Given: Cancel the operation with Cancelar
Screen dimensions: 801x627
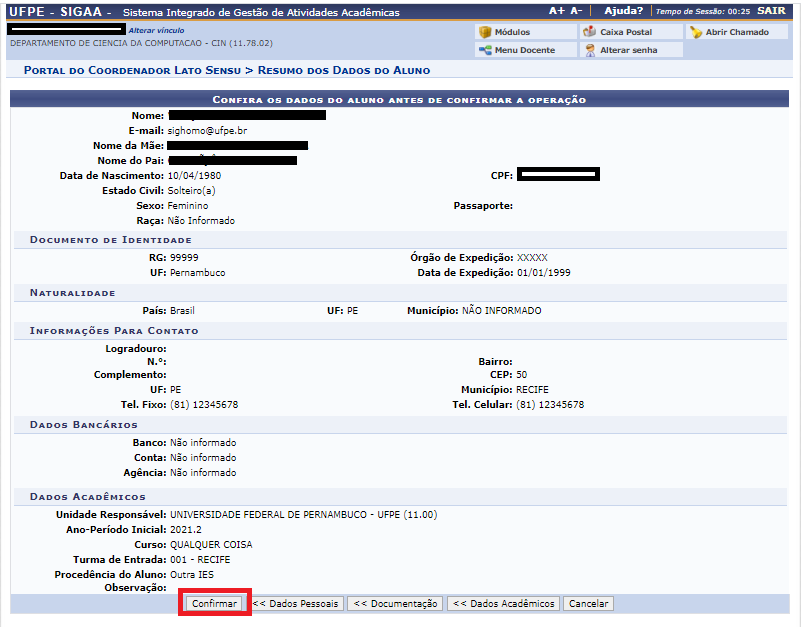Looking at the screenshot, I should (x=588, y=604).
